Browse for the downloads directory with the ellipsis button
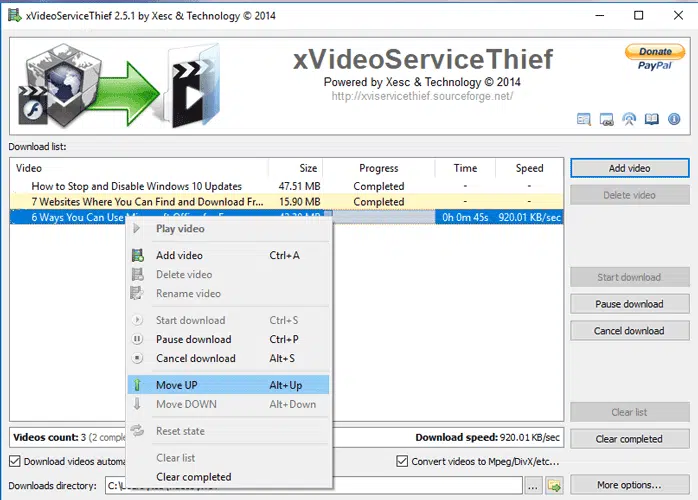 coord(533,486)
